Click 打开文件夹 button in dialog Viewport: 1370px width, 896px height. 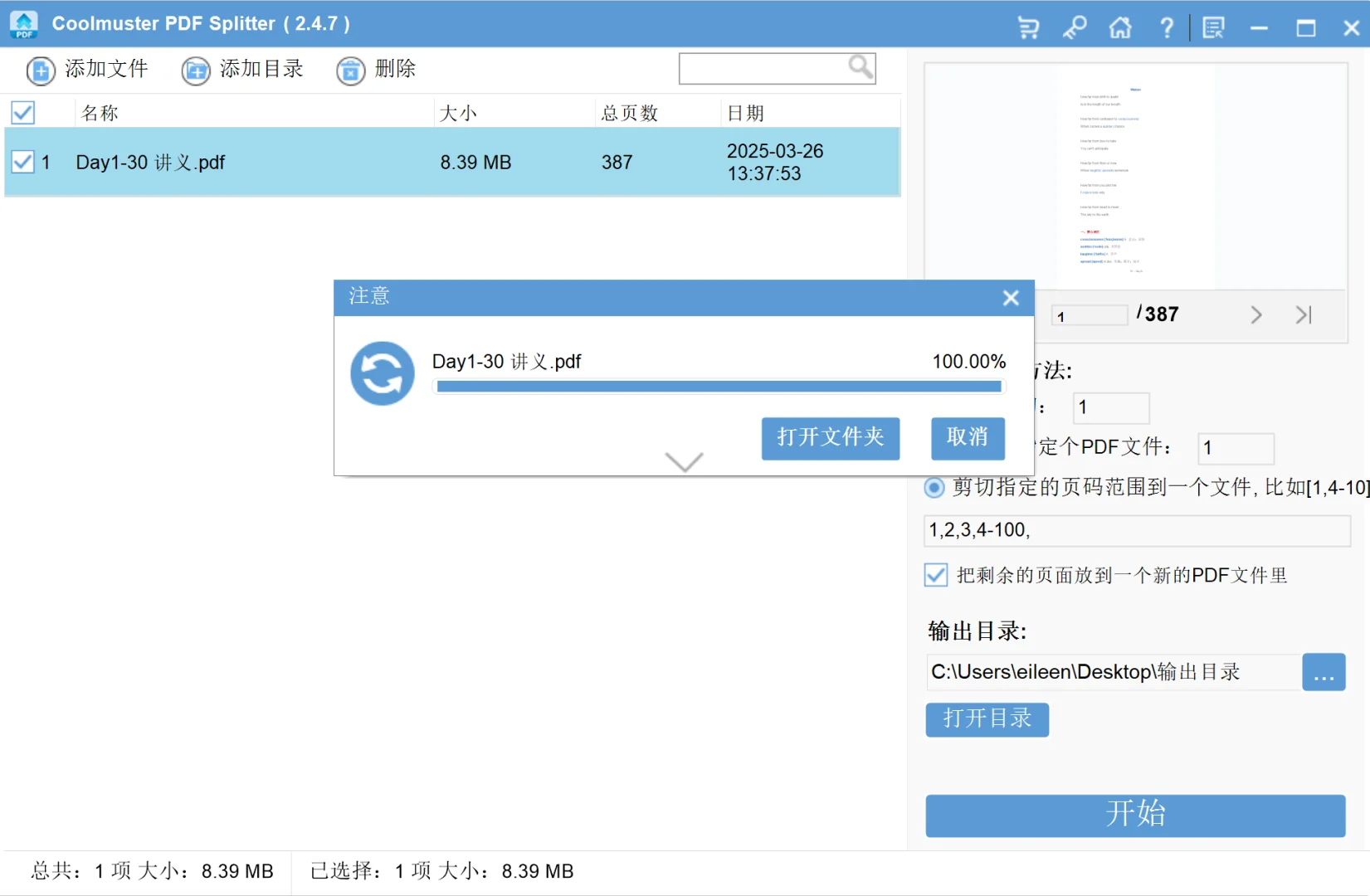pyautogui.click(x=831, y=438)
